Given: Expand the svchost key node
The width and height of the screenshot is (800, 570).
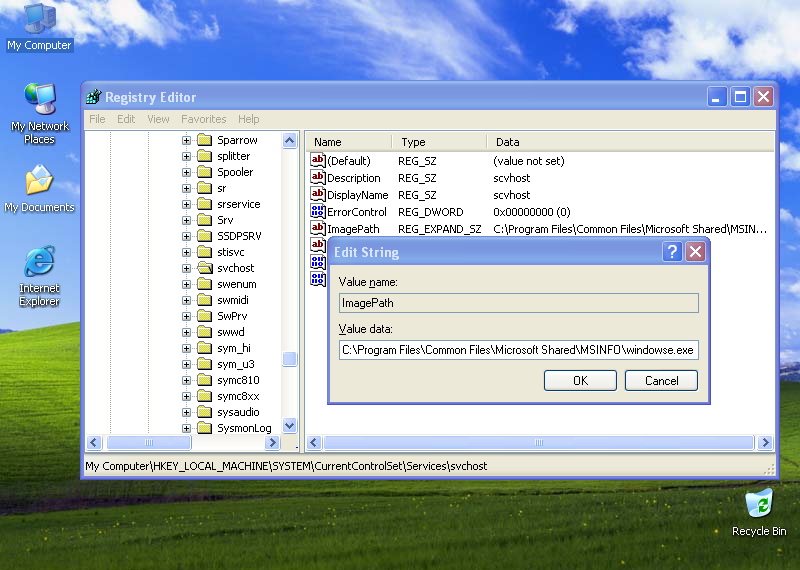Looking at the screenshot, I should 186,268.
